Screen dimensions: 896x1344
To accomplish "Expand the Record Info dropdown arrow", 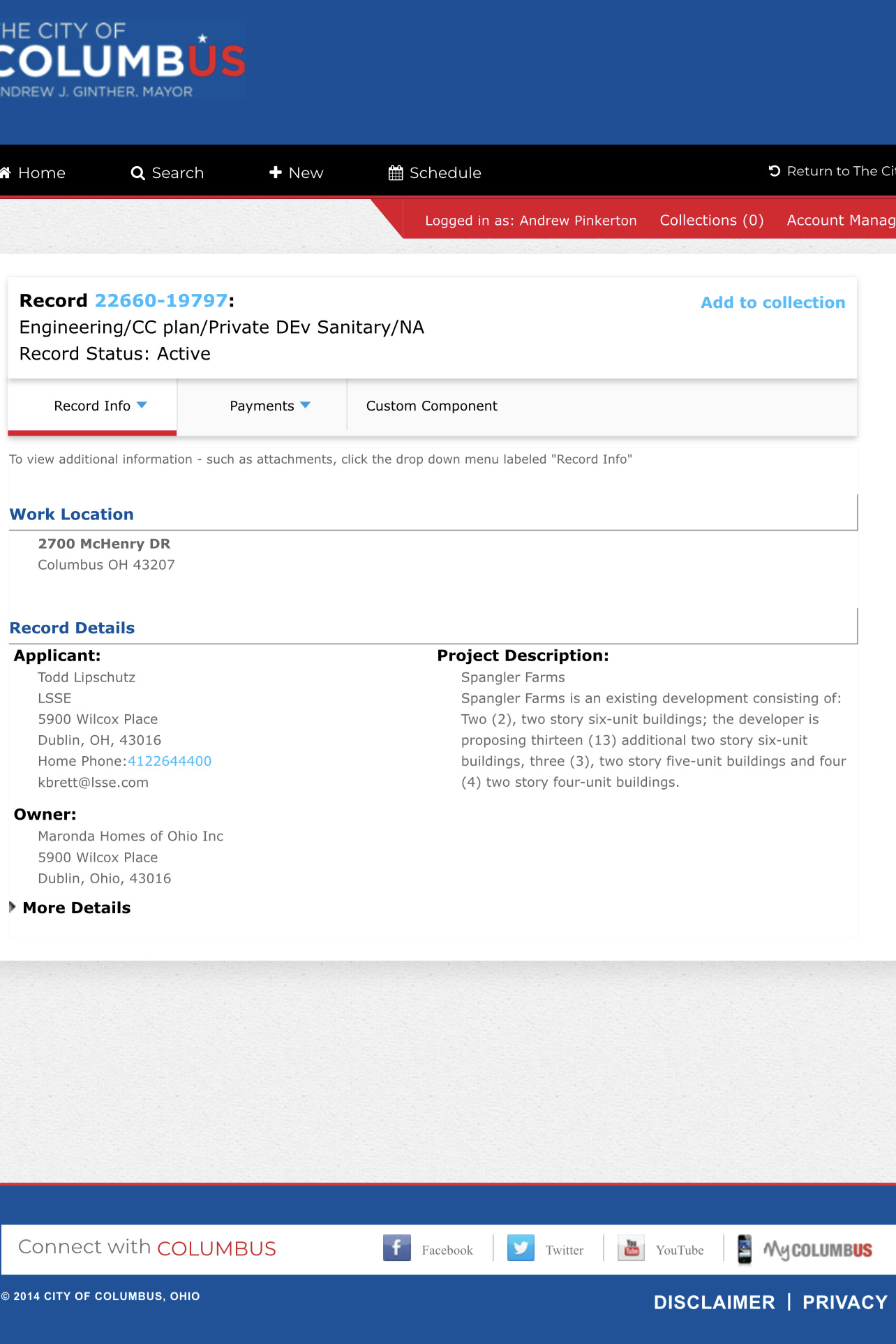I will point(142,405).
